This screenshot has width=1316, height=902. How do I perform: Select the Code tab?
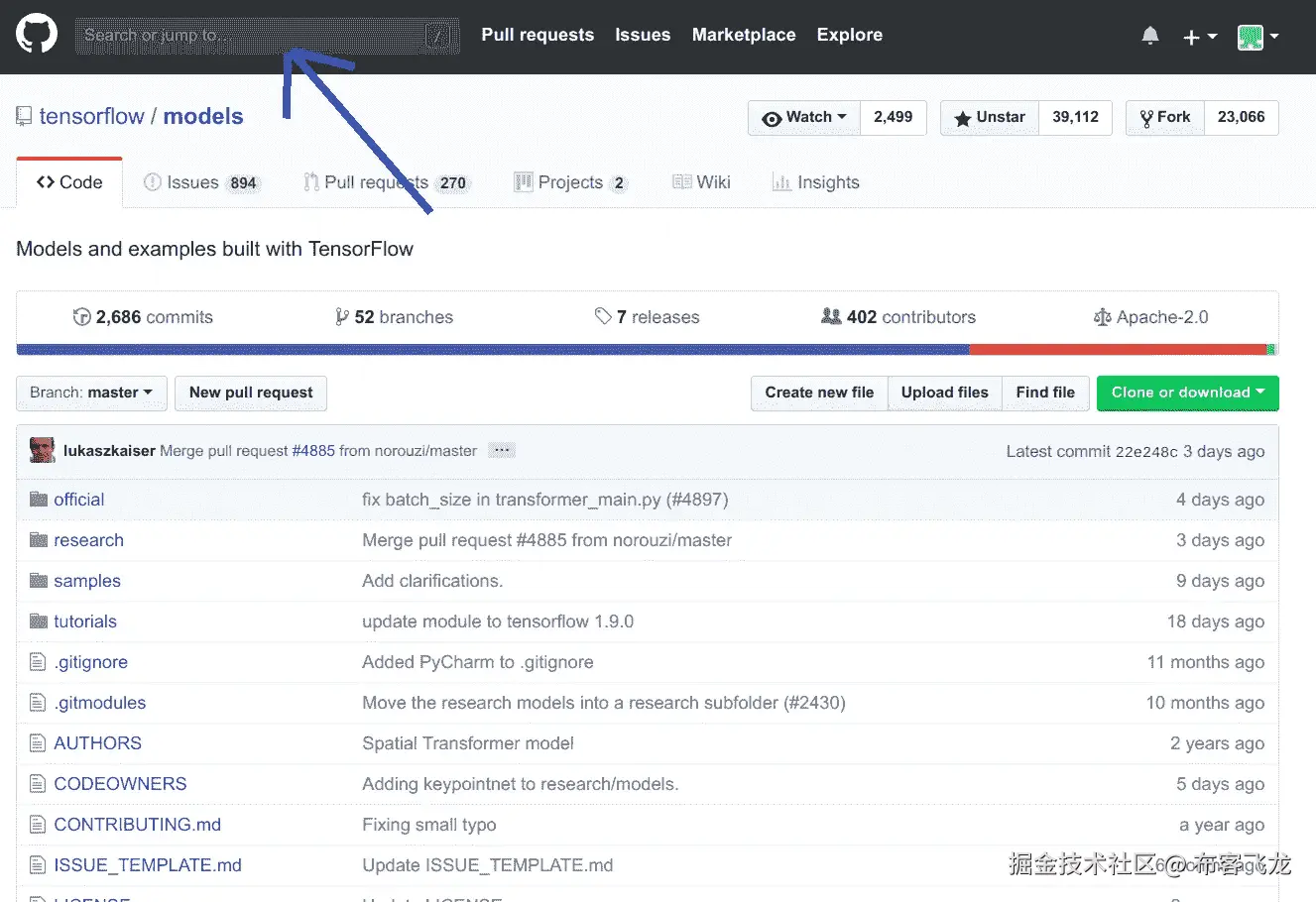(x=69, y=182)
